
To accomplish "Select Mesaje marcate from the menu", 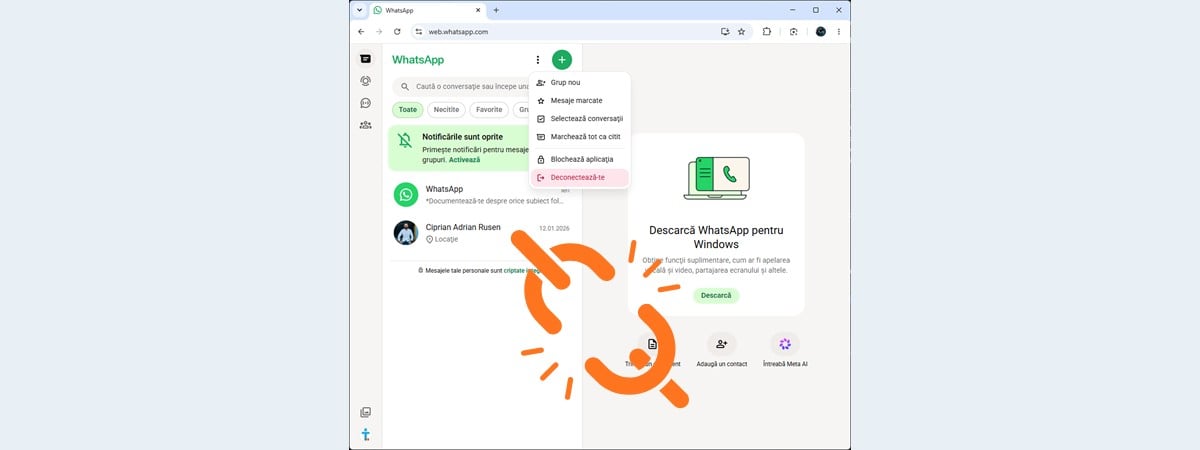I will (580, 100).
